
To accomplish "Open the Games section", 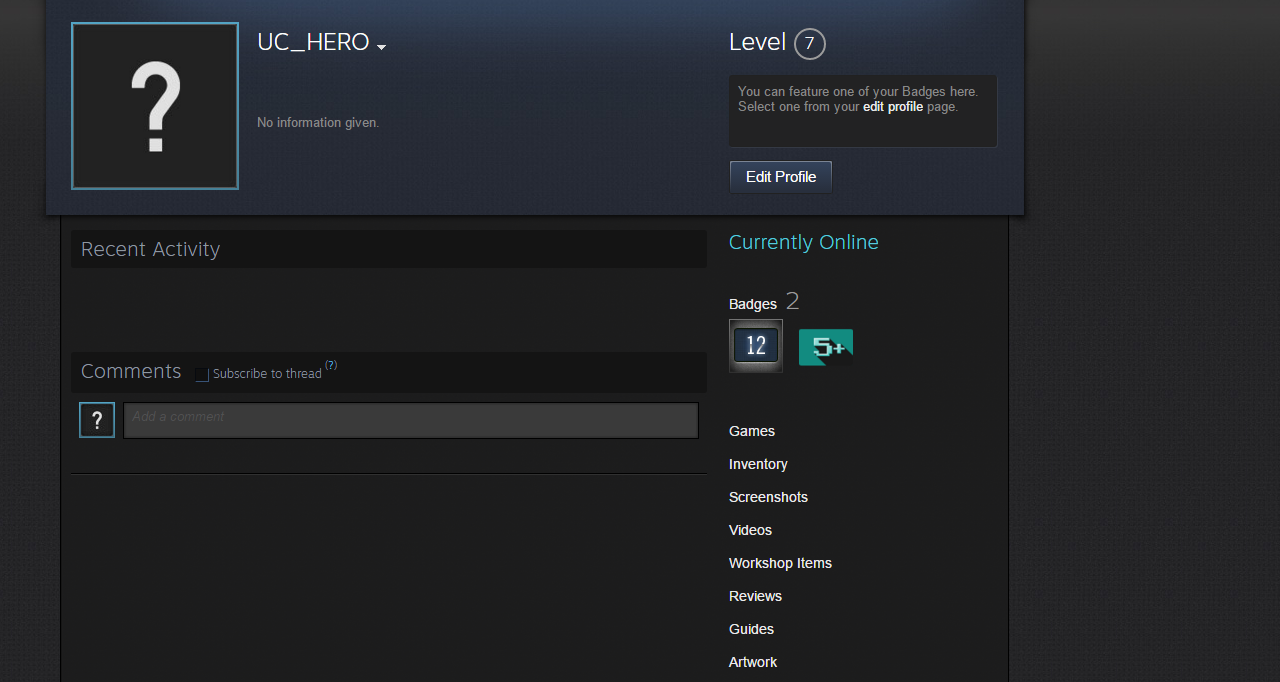I will [752, 431].
